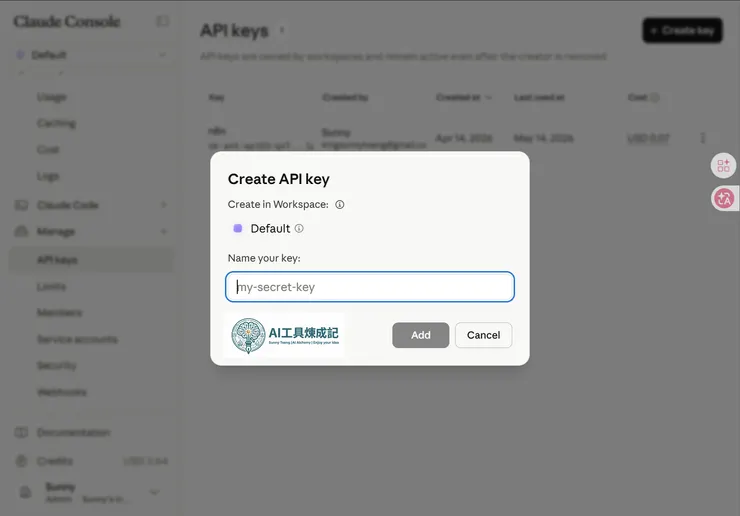Click the small icon next to API keys heading
The width and height of the screenshot is (740, 516).
282,30
